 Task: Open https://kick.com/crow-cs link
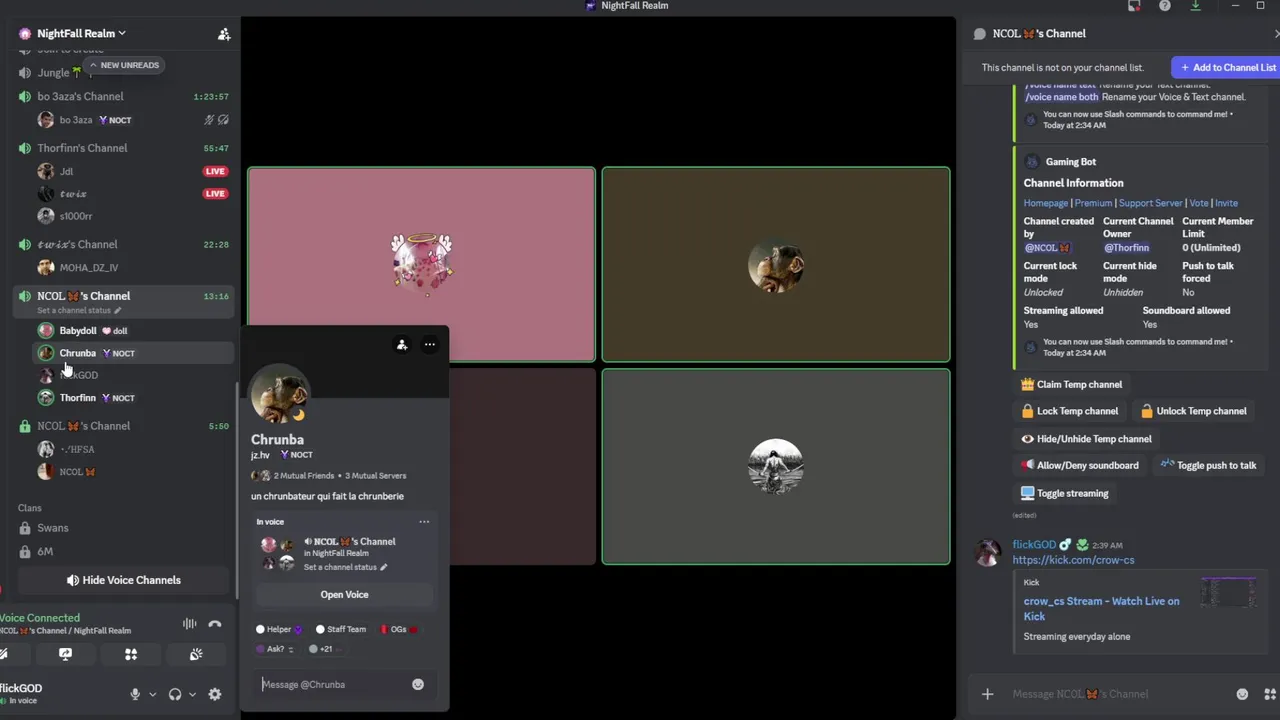[x=1073, y=560]
